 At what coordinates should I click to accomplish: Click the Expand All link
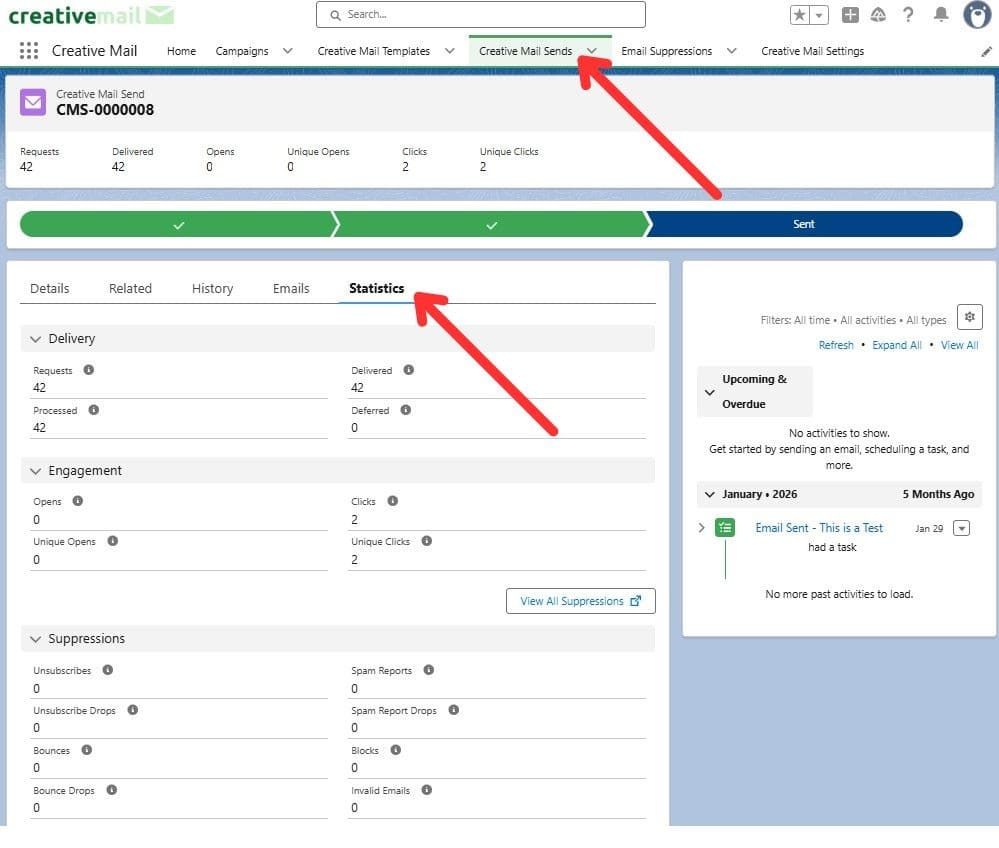(897, 345)
